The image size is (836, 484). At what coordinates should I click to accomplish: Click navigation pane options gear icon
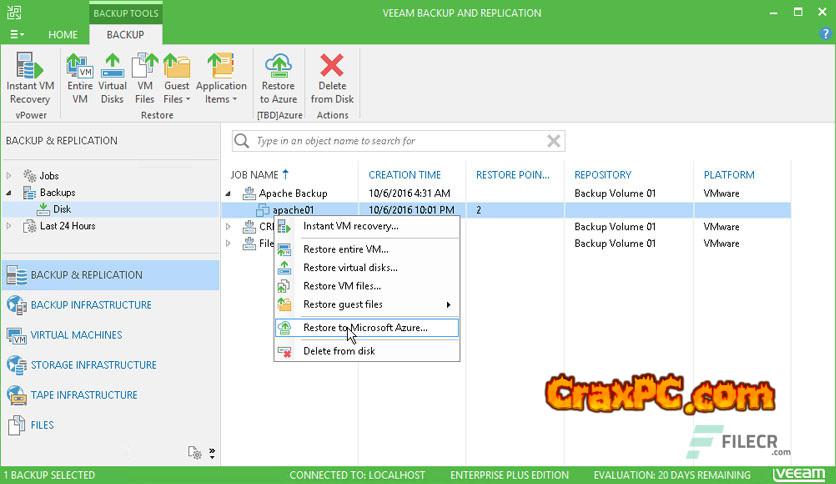click(x=195, y=453)
